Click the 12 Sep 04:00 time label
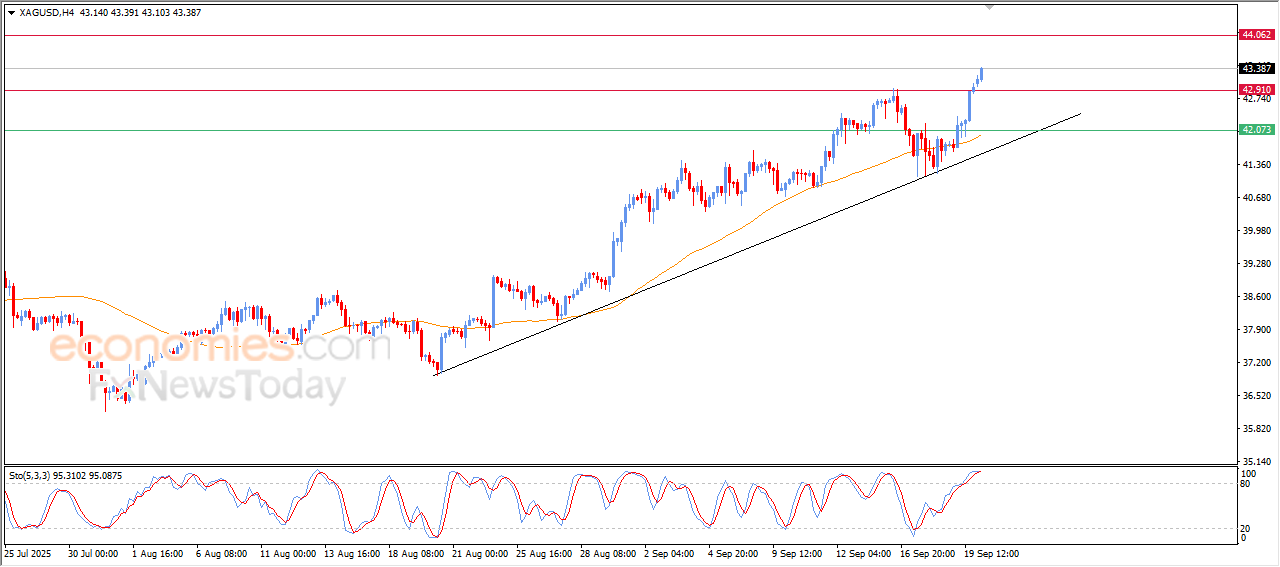Screen dimensions: 1280x567 pyautogui.click(x=863, y=552)
